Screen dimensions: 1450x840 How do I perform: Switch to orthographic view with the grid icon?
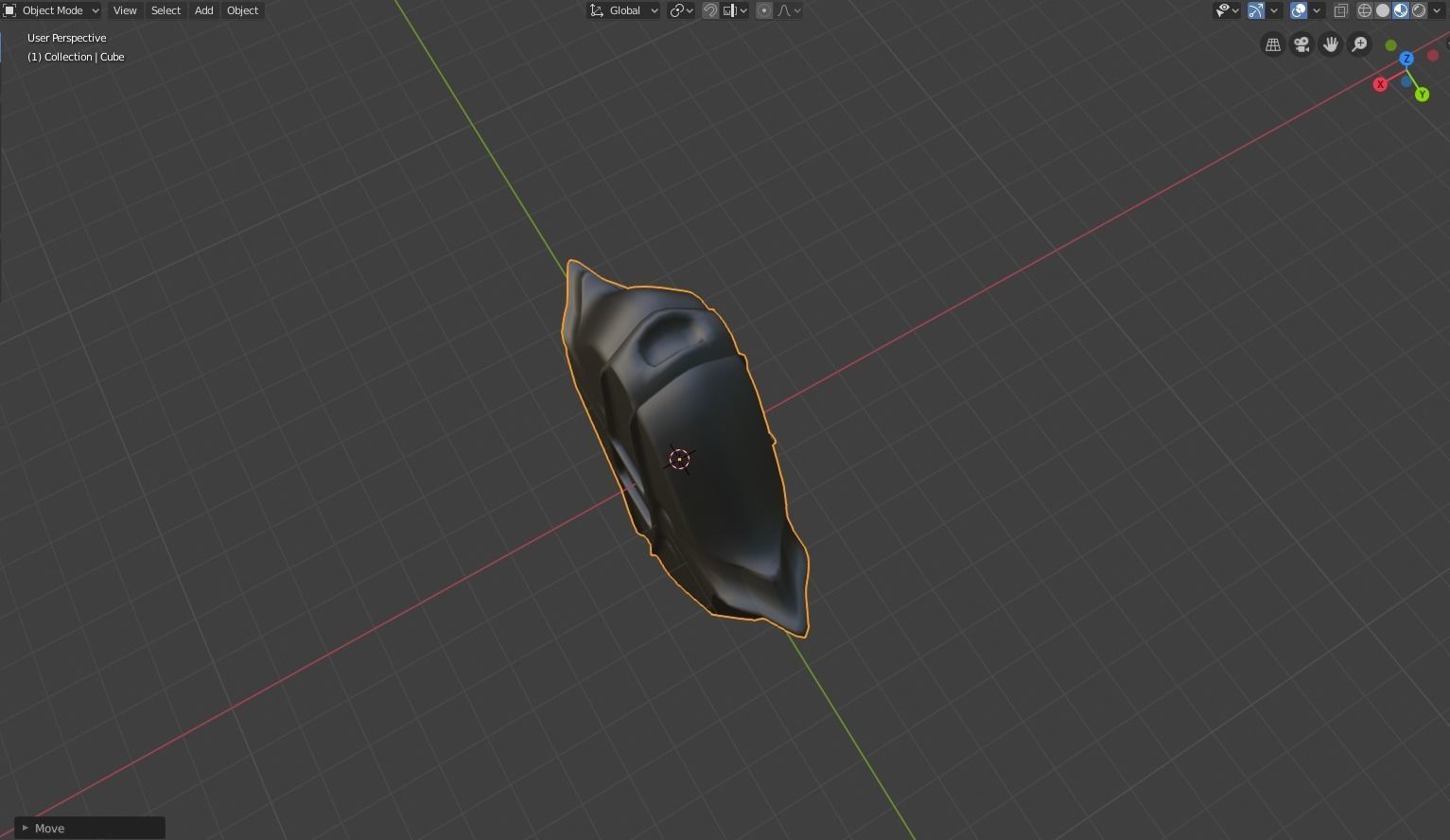point(1272,44)
